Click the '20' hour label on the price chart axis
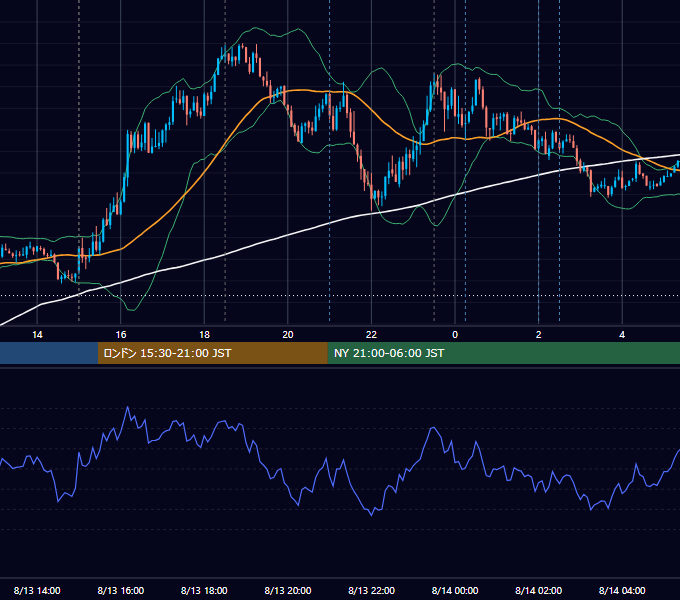 [x=288, y=335]
